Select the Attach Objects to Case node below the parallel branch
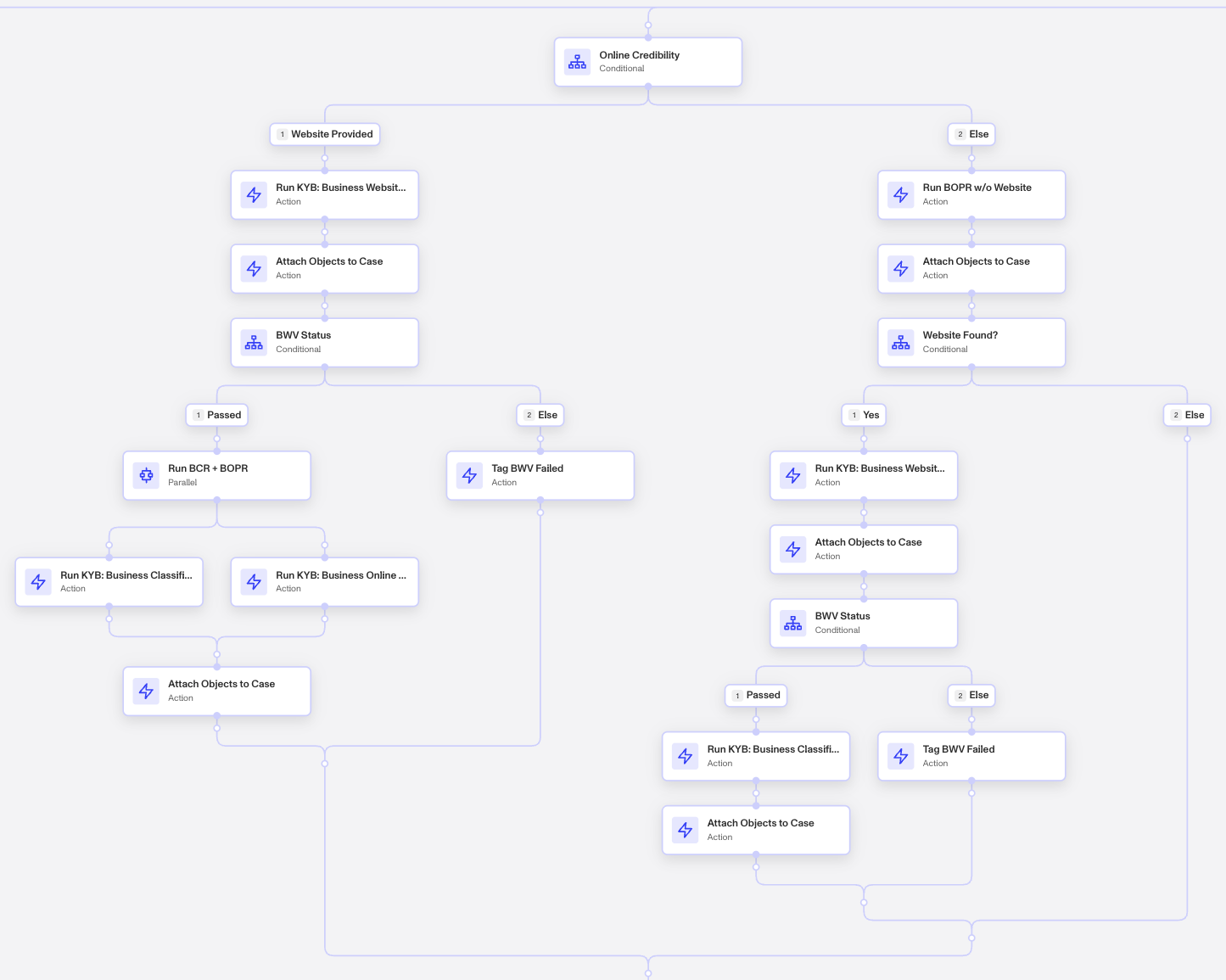 tap(216, 691)
